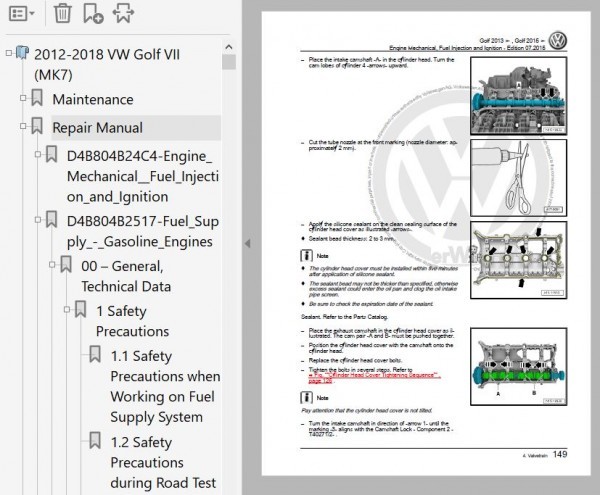This screenshot has height=495, width=600.
Task: Collapse the 2012-2018 VW Golf VII root node
Action: click(9, 53)
